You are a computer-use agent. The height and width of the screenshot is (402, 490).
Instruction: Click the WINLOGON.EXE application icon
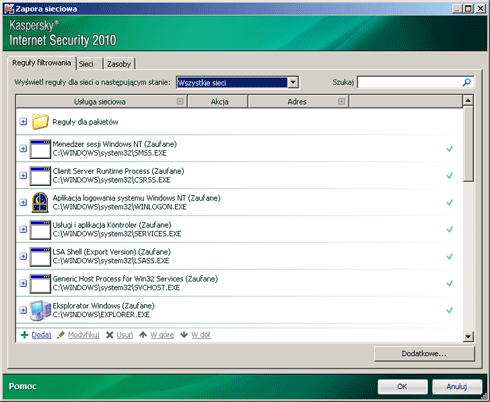[x=40, y=202]
